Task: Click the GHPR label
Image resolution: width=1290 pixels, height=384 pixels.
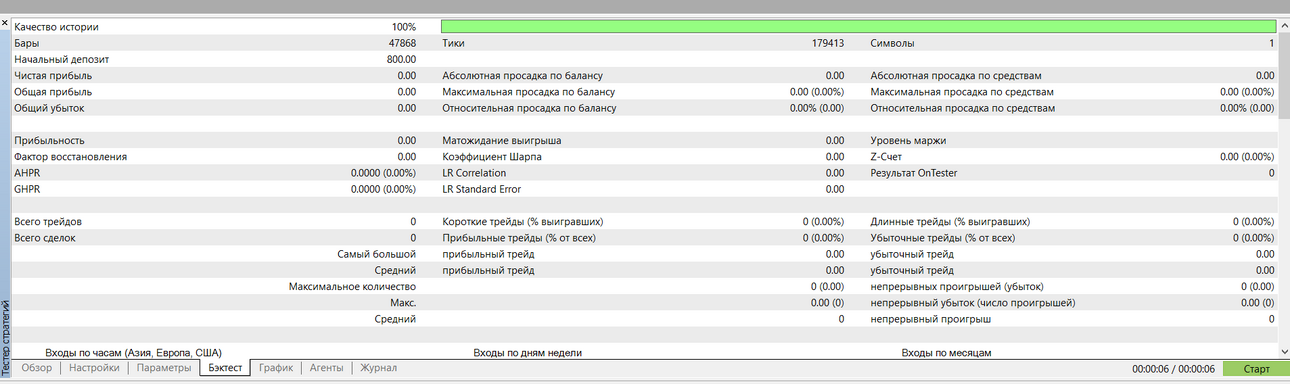Action: coord(27,188)
